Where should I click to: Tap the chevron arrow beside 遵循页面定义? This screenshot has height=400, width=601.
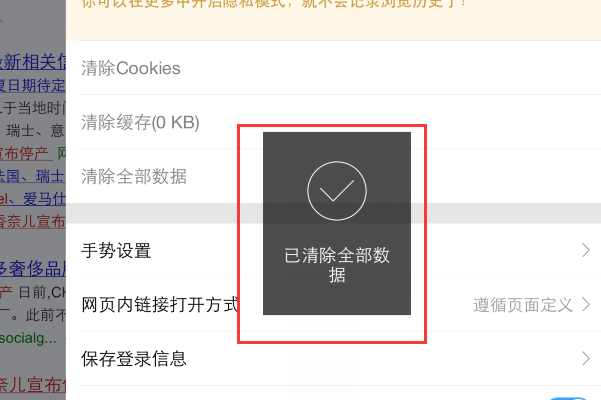click(586, 305)
